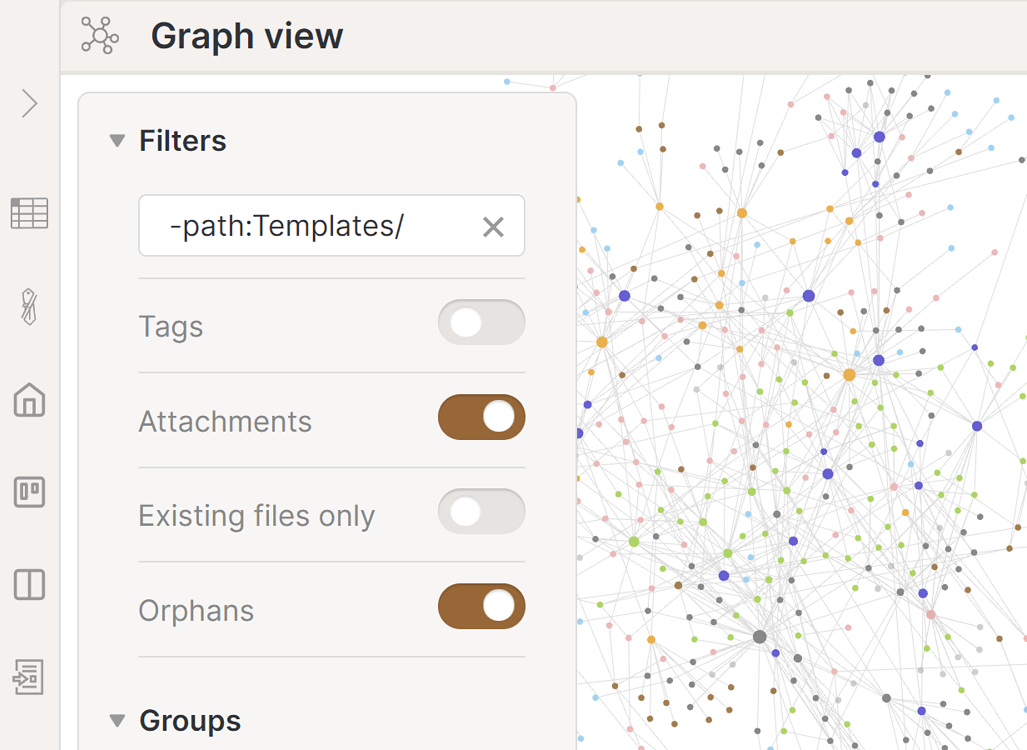Click the insert-into-document icon at the ribbon bottom
Screen dimensions: 1027x750
[x=29, y=676]
